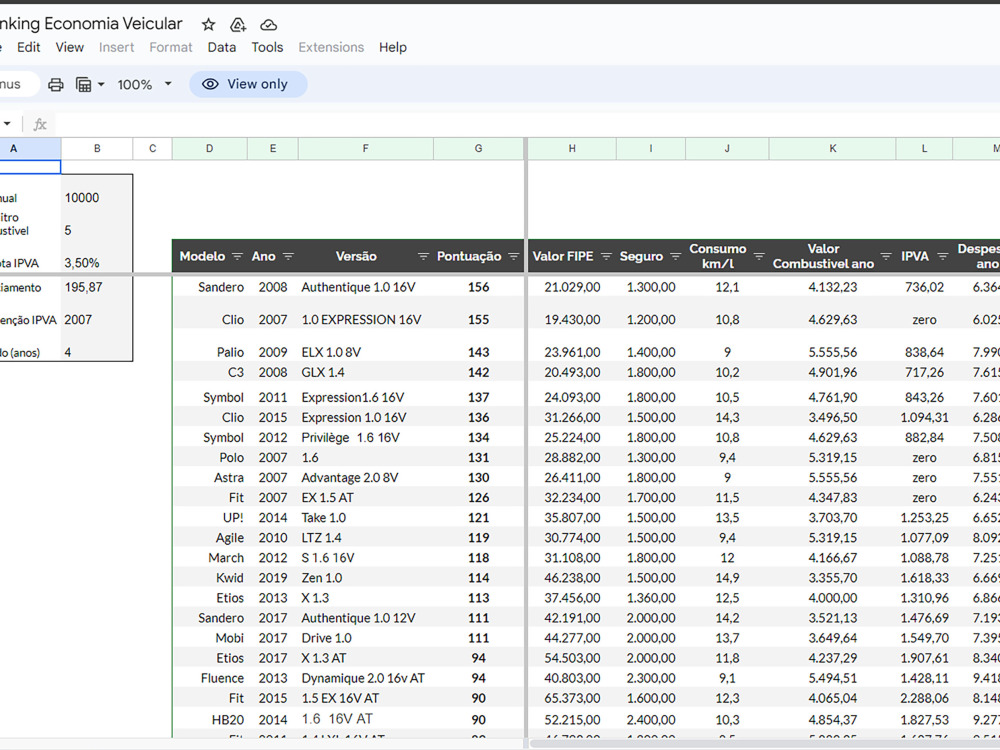Star the Ranking Economia Veicular document
The height and width of the screenshot is (750, 1000).
click(208, 25)
